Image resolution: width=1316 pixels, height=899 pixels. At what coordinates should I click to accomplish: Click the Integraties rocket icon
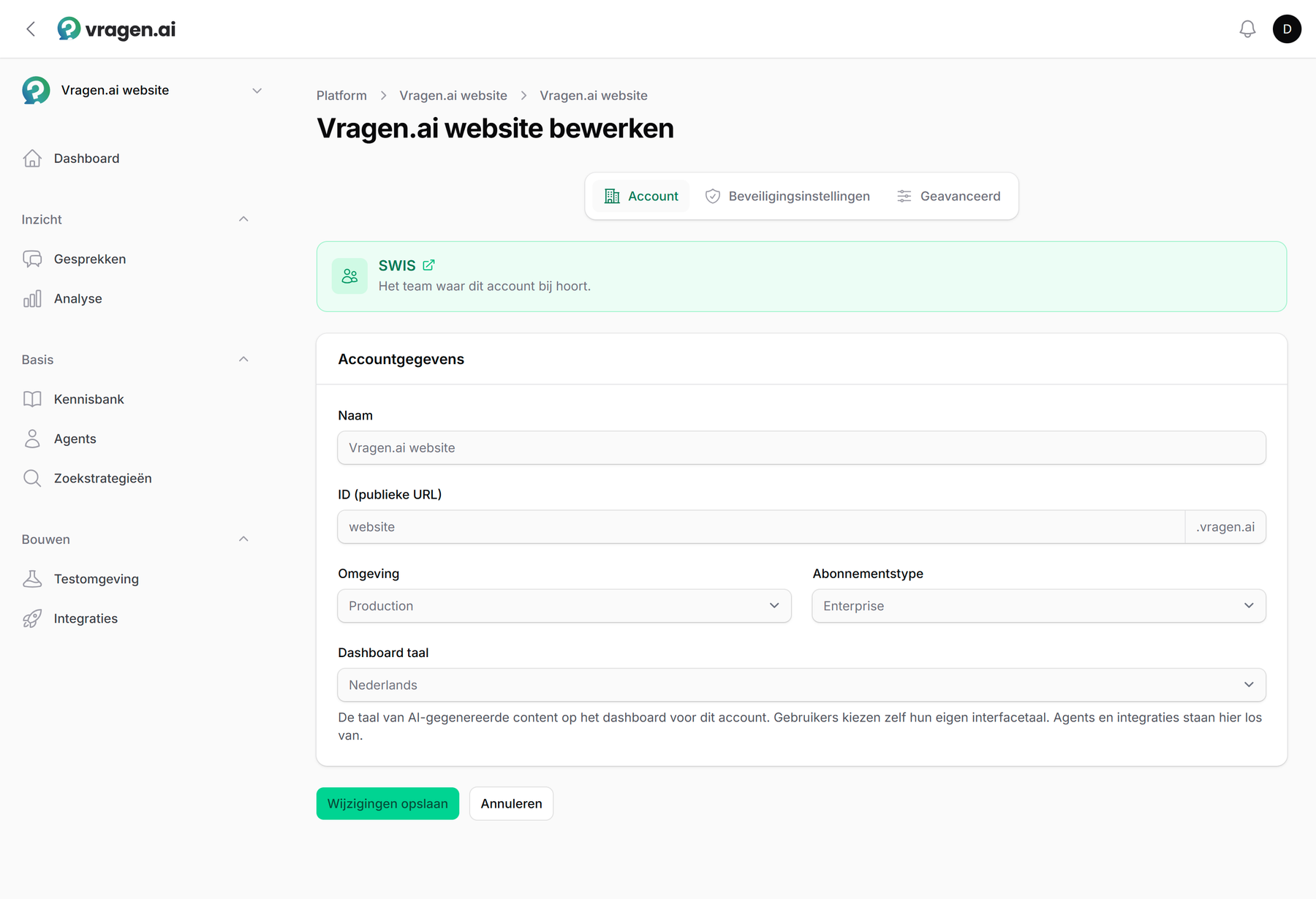[x=32, y=618]
